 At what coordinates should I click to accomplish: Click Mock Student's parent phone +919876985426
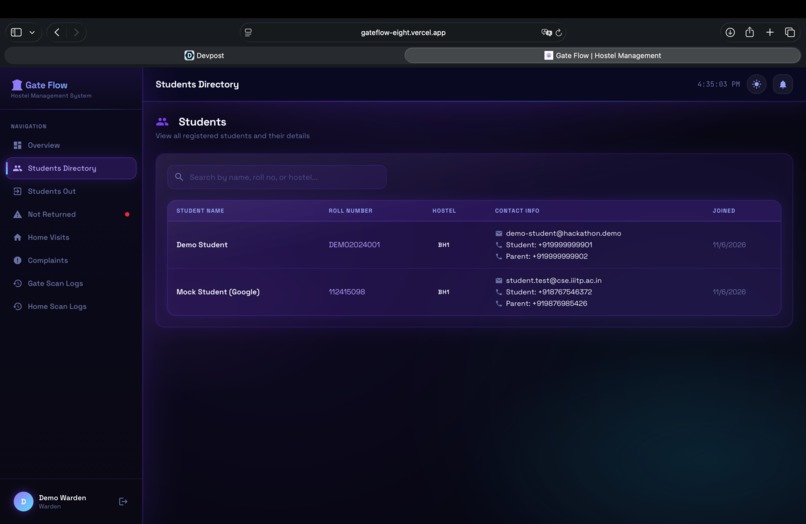coord(560,303)
